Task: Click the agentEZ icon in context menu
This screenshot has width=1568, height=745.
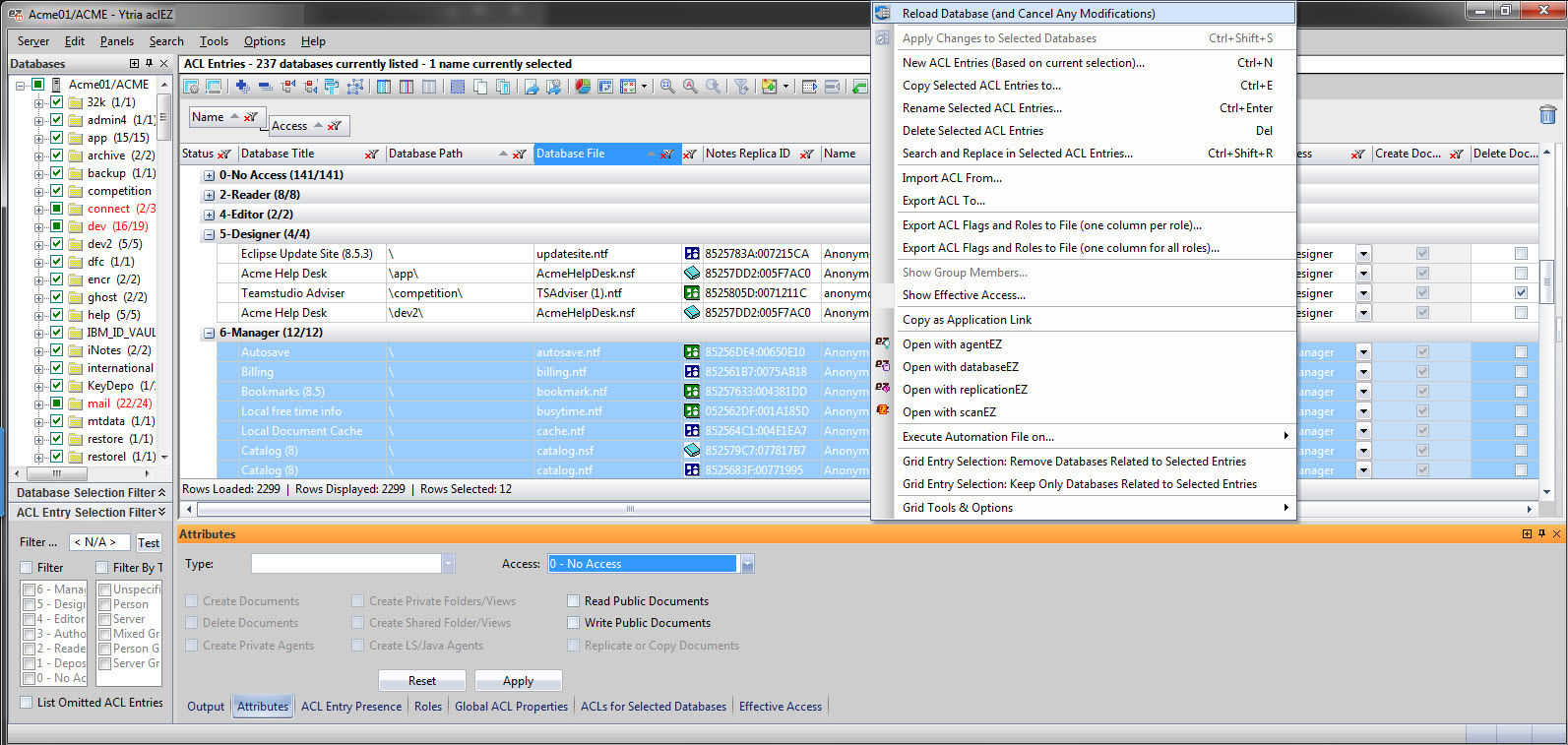Action: click(x=883, y=343)
